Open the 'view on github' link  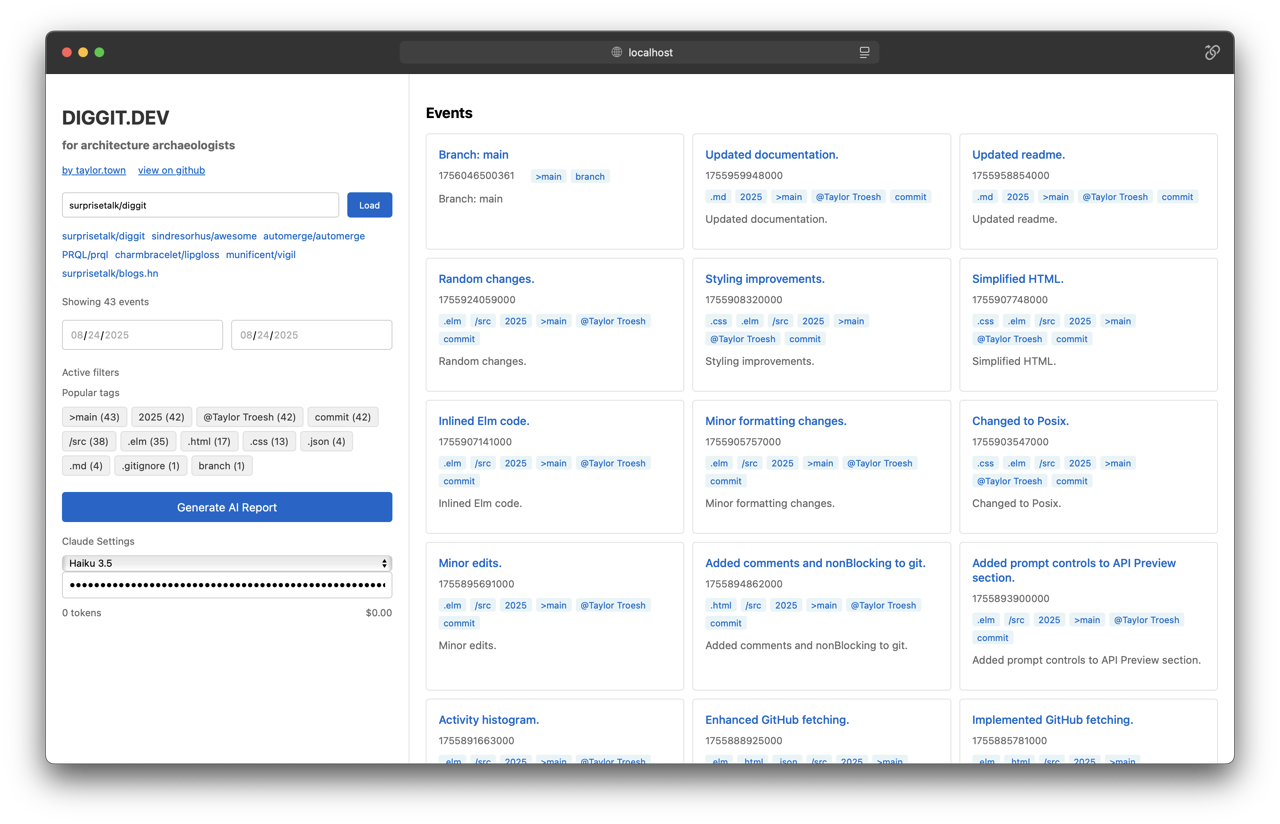pyautogui.click(x=171, y=170)
